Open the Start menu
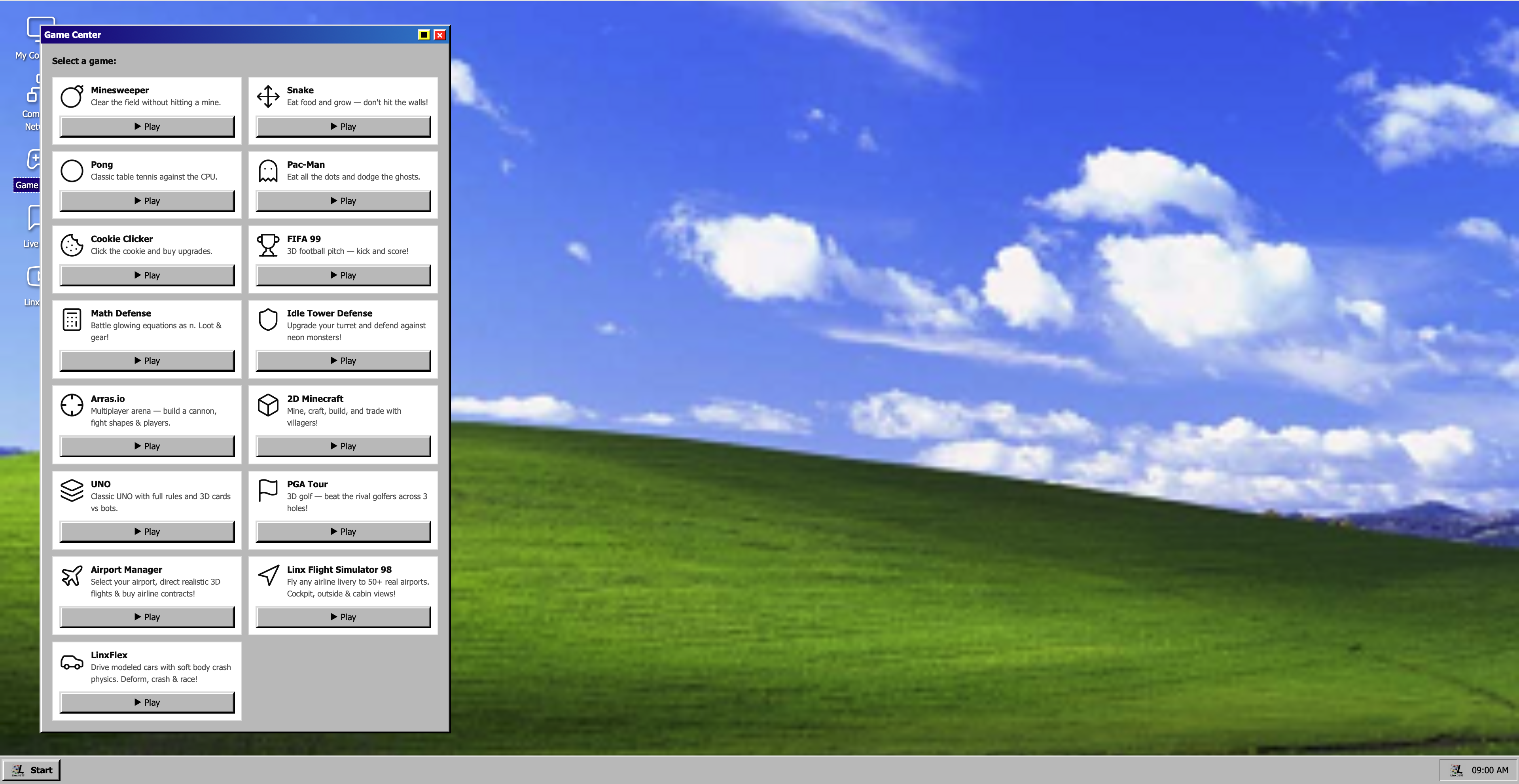The height and width of the screenshot is (784, 1519). (x=32, y=770)
